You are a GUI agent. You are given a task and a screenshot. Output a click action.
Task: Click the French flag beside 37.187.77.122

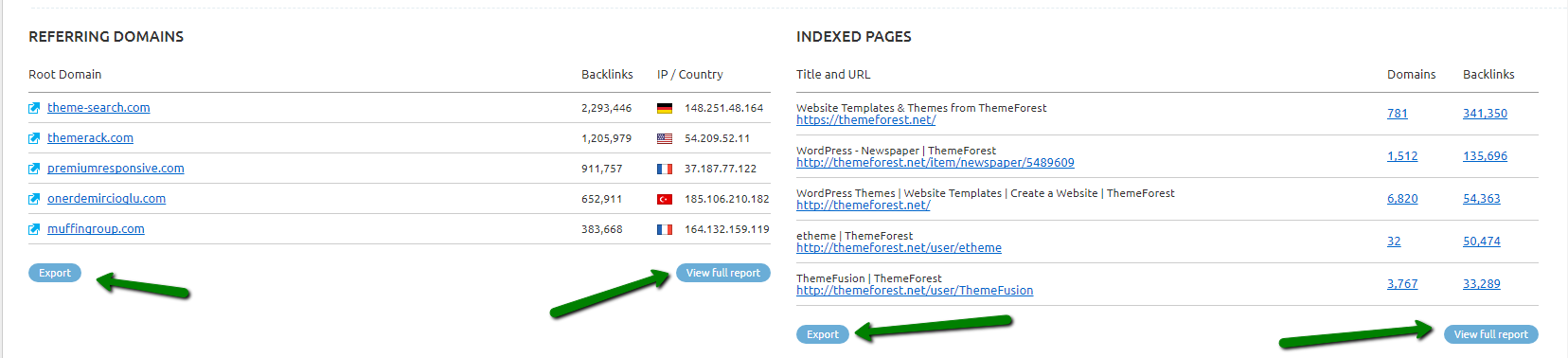pyautogui.click(x=665, y=170)
